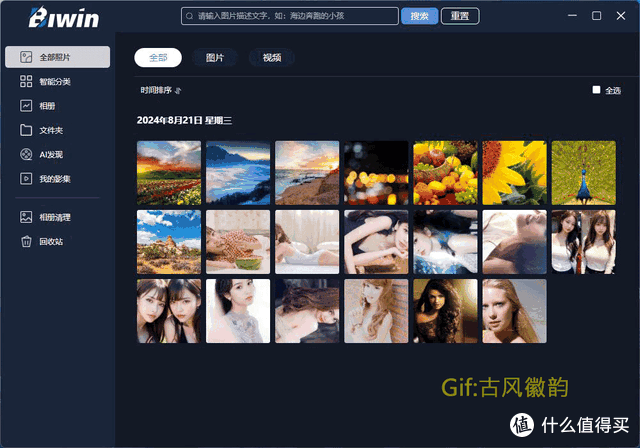Open 我的影集 video icon
This screenshot has width=640, height=448.
[26, 179]
